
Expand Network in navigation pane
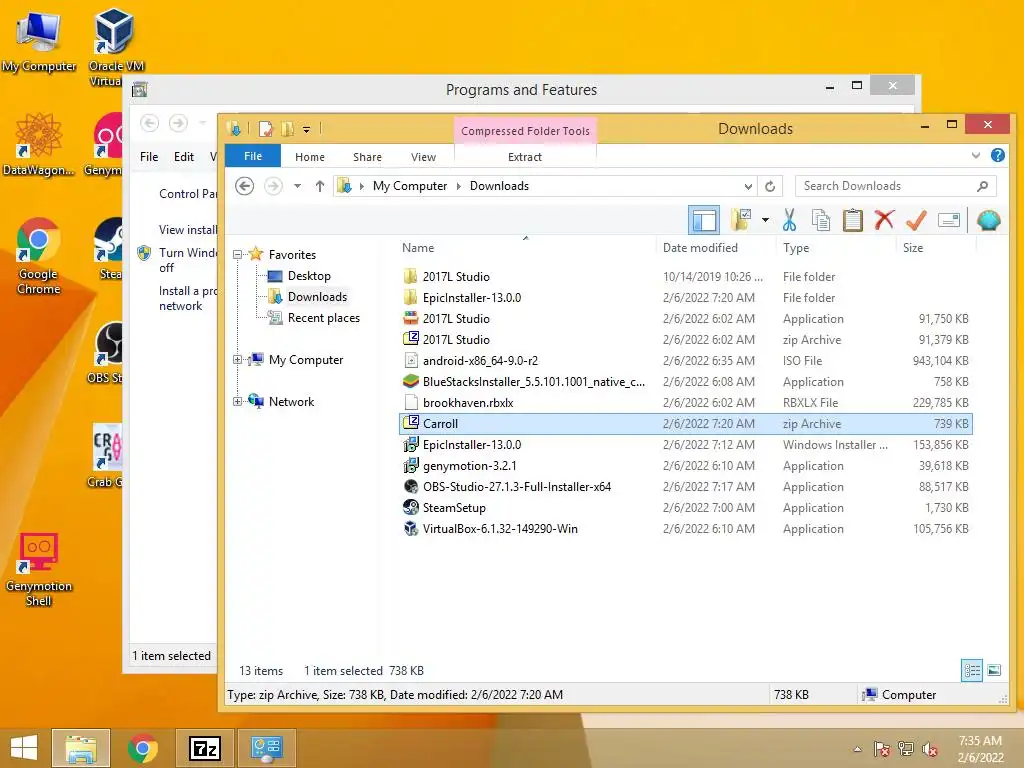238,402
